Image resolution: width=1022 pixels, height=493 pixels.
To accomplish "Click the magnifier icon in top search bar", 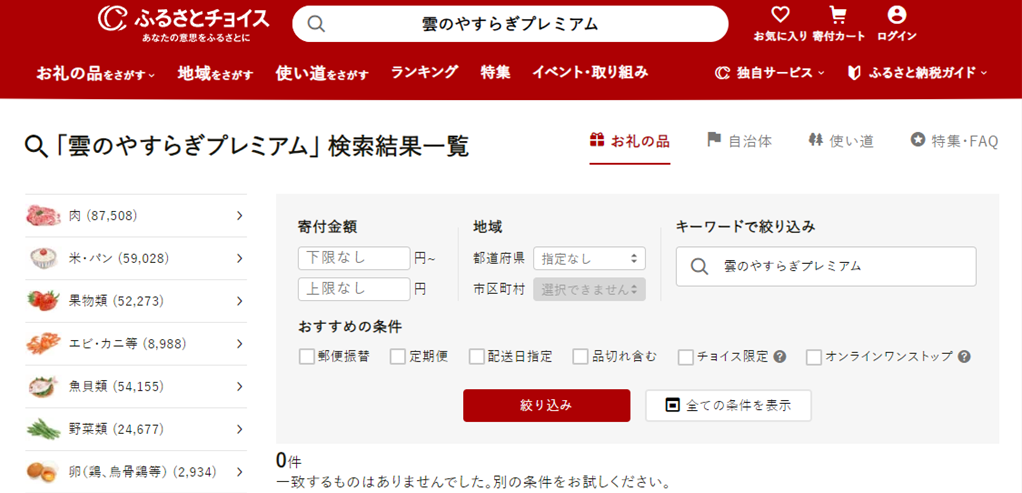I will (316, 24).
